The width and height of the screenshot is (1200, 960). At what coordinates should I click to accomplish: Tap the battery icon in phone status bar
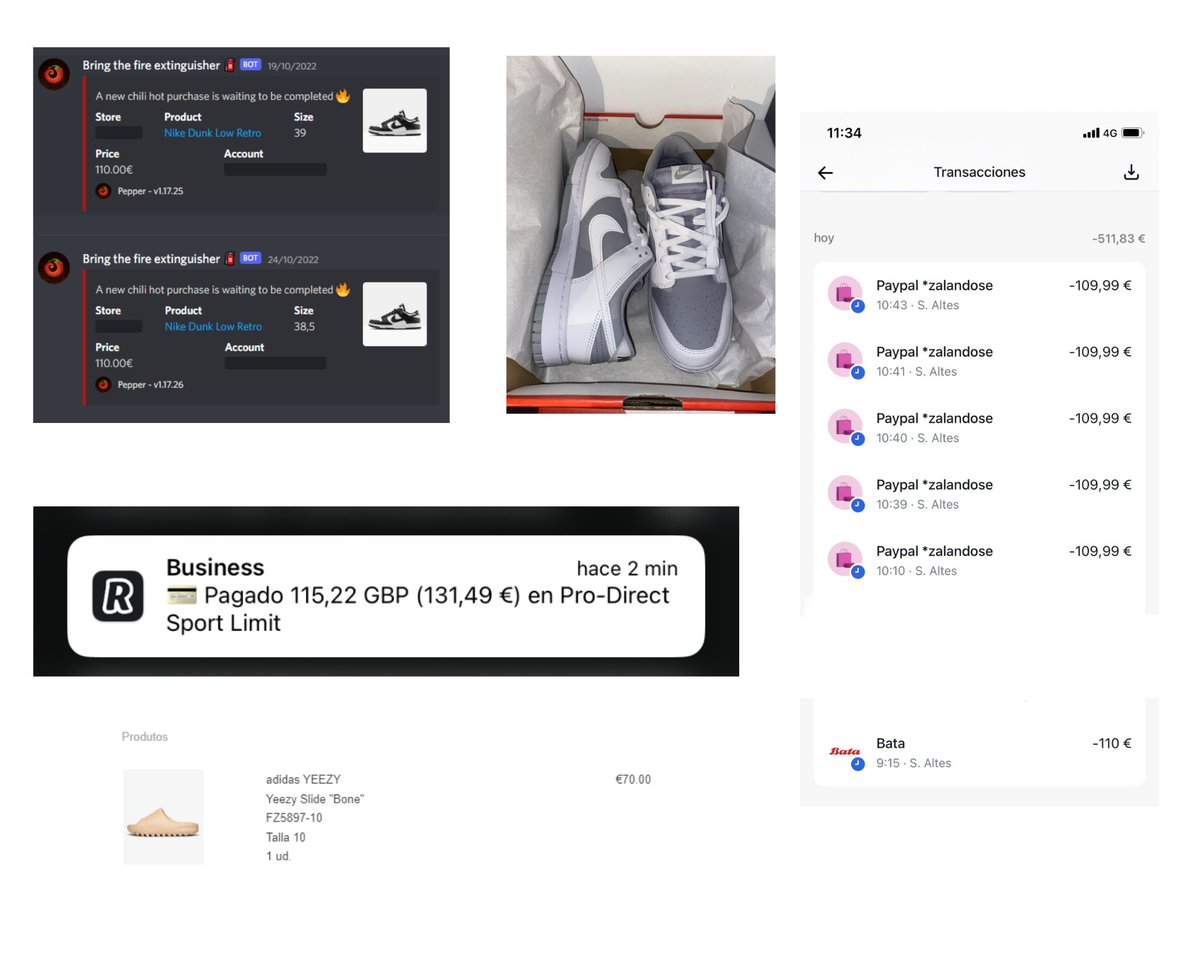[x=1132, y=133]
